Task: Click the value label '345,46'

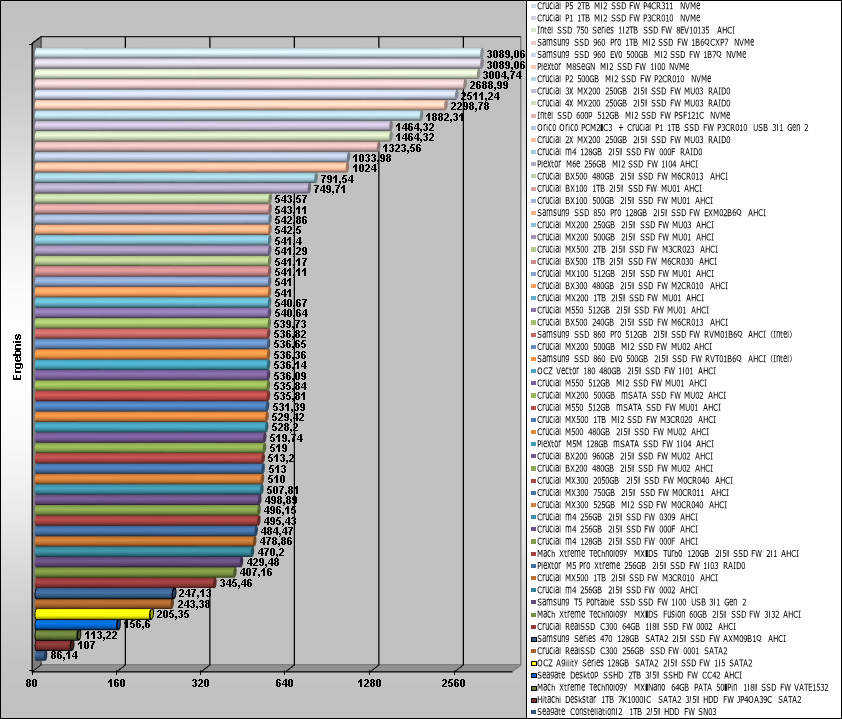Action: (x=236, y=583)
